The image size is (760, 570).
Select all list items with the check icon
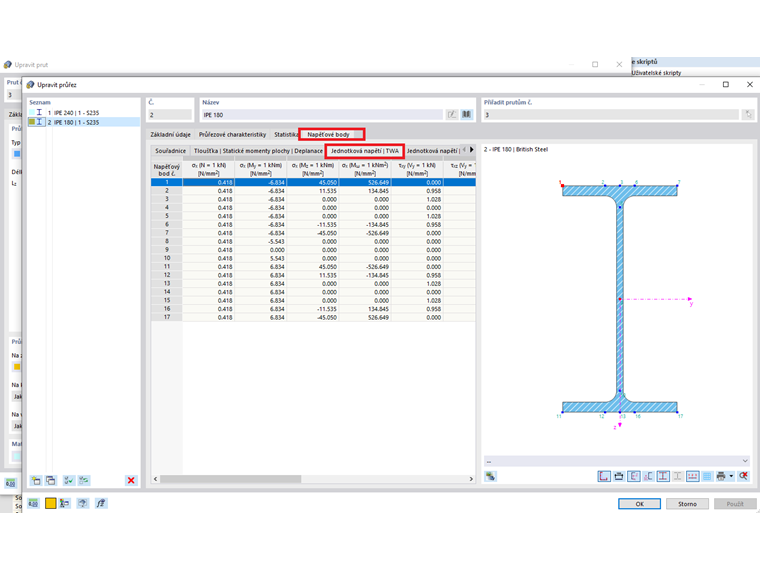coord(68,480)
